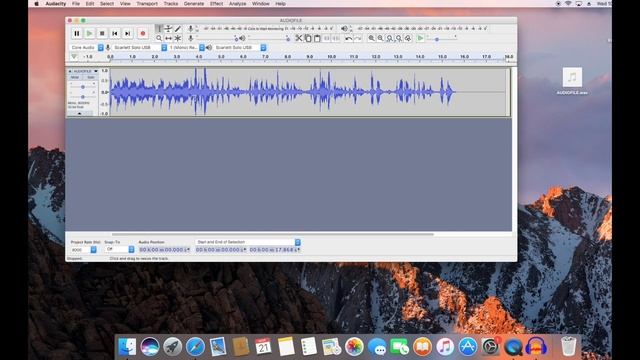Click the recording meter microphone icon
Viewport: 640px width, 360px height.
point(191,29)
